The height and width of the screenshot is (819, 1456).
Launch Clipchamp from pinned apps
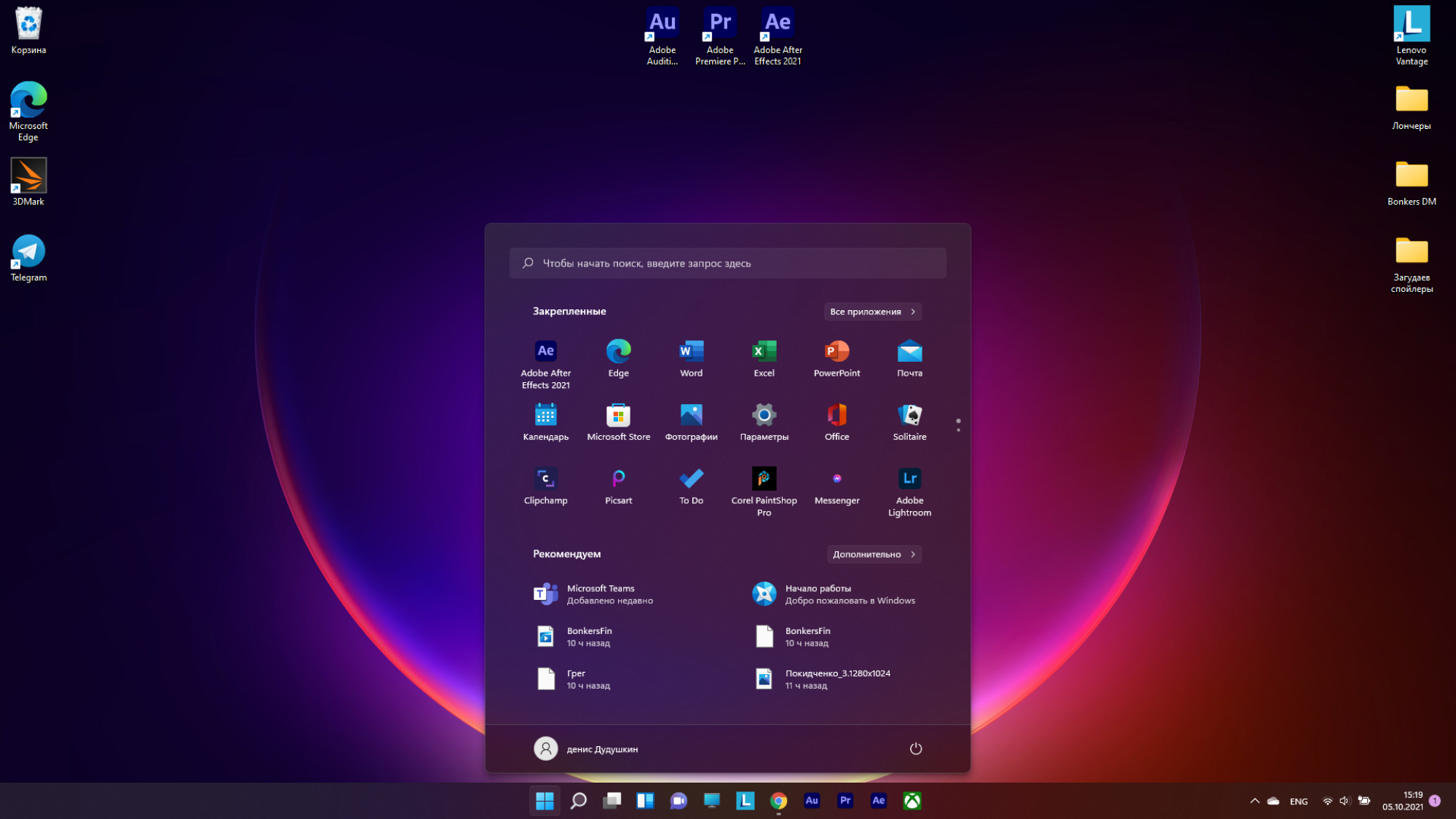point(545,486)
